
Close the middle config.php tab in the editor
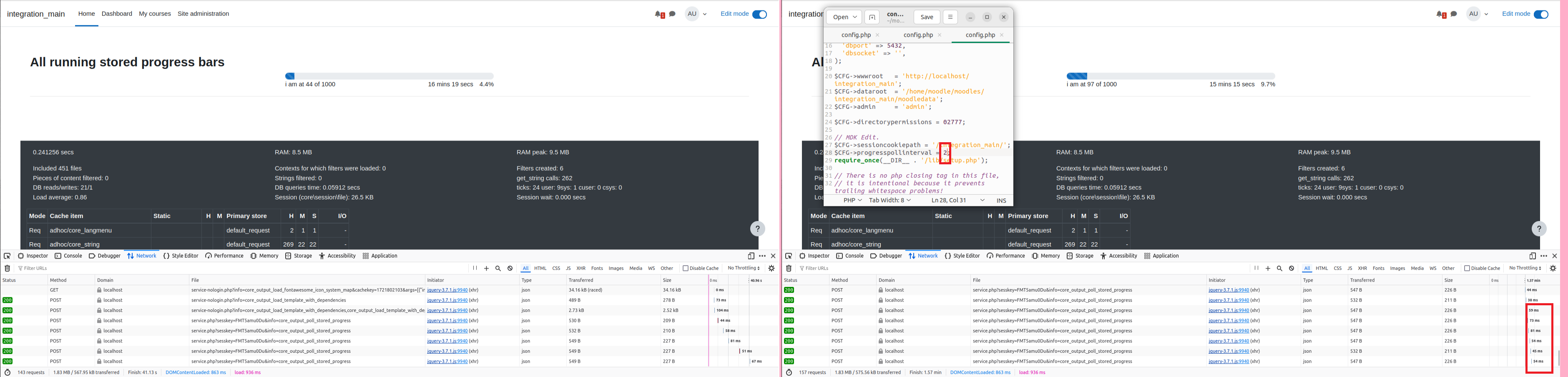[940, 35]
